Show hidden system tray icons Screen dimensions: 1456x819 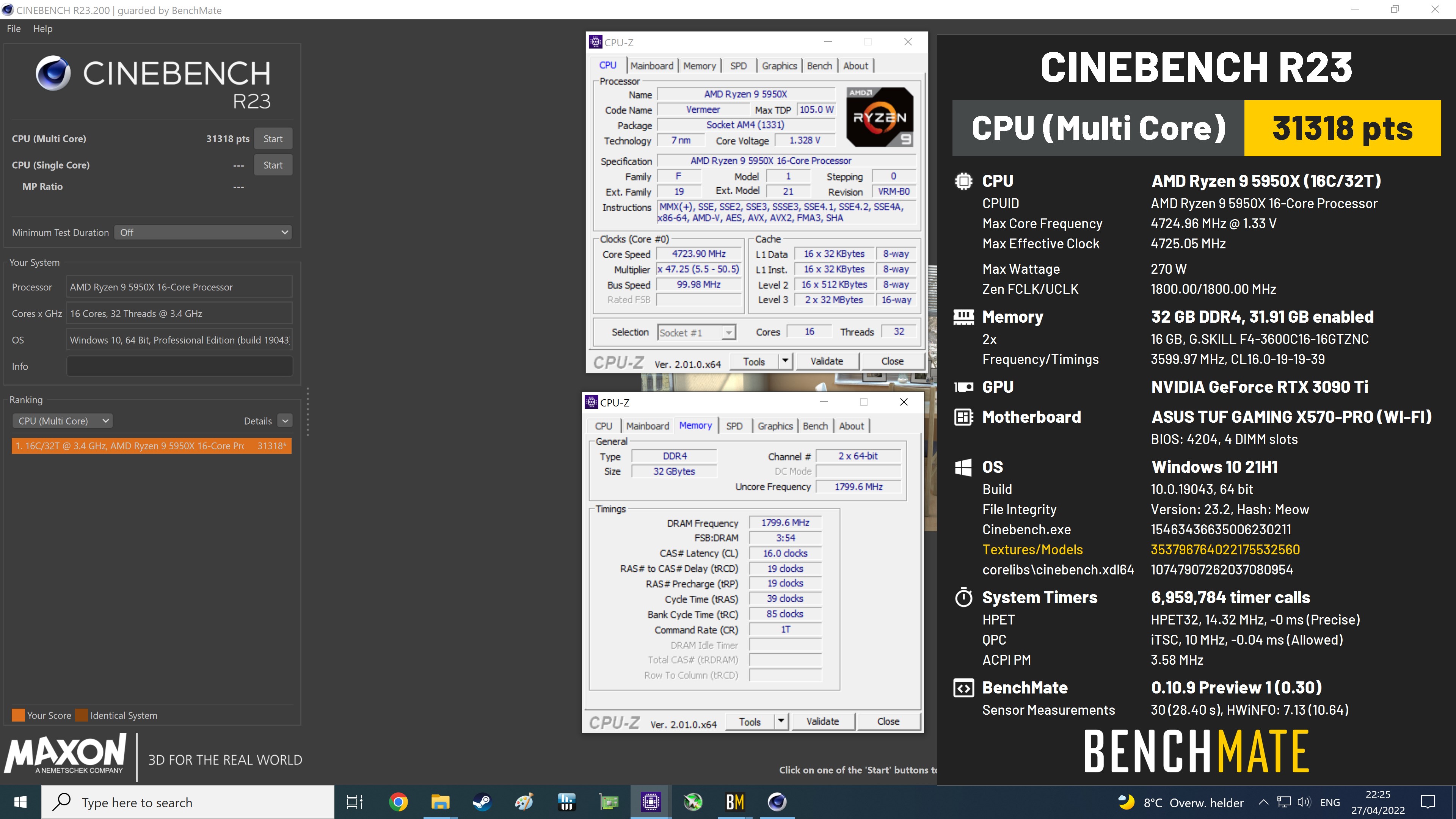pos(1263,803)
